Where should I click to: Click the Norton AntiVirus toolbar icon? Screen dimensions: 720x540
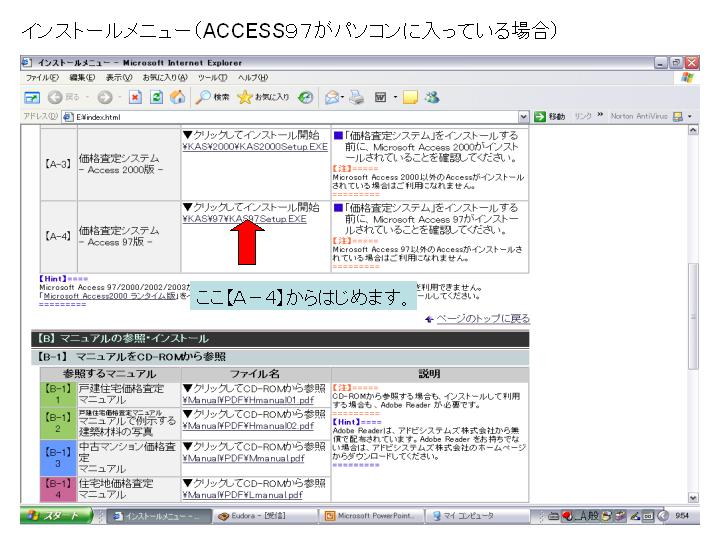pyautogui.click(x=678, y=117)
